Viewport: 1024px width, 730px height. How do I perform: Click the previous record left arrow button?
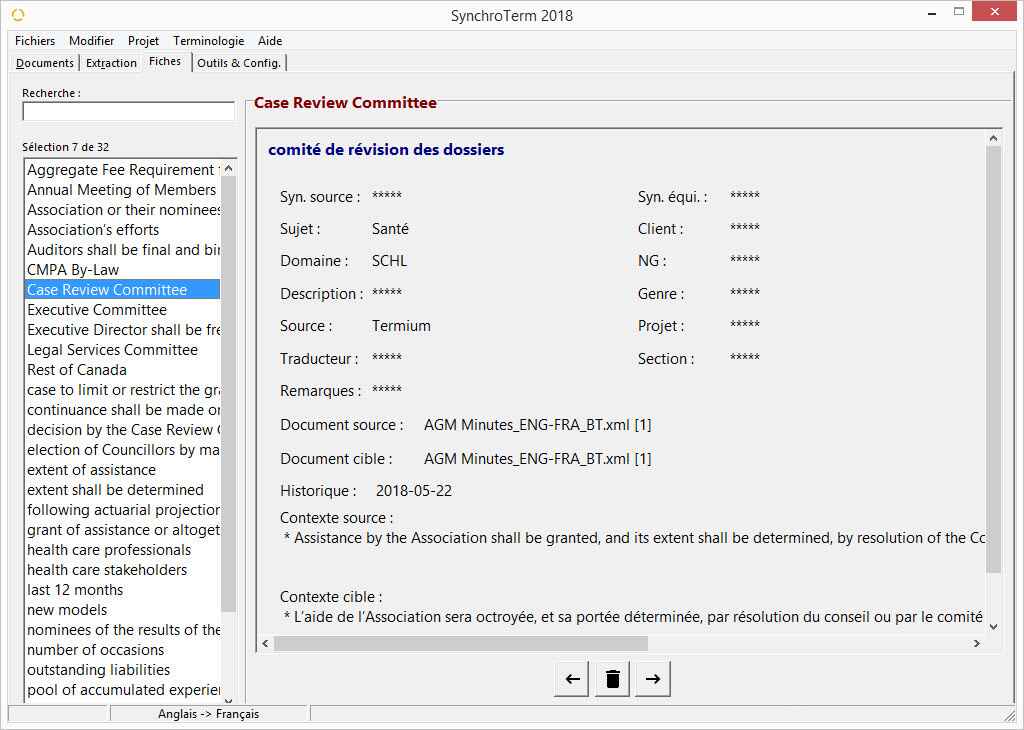point(572,679)
